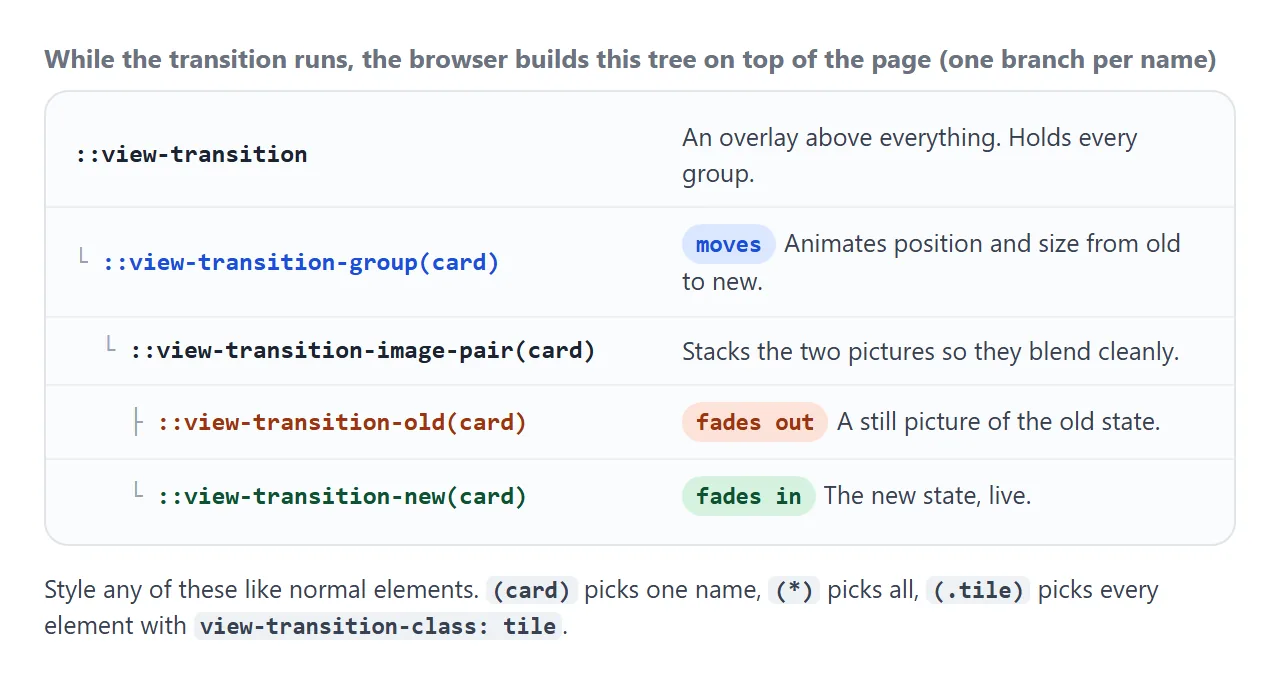Click the tree branch connector before view-transition-group
The width and height of the screenshot is (1280, 690).
85,258
